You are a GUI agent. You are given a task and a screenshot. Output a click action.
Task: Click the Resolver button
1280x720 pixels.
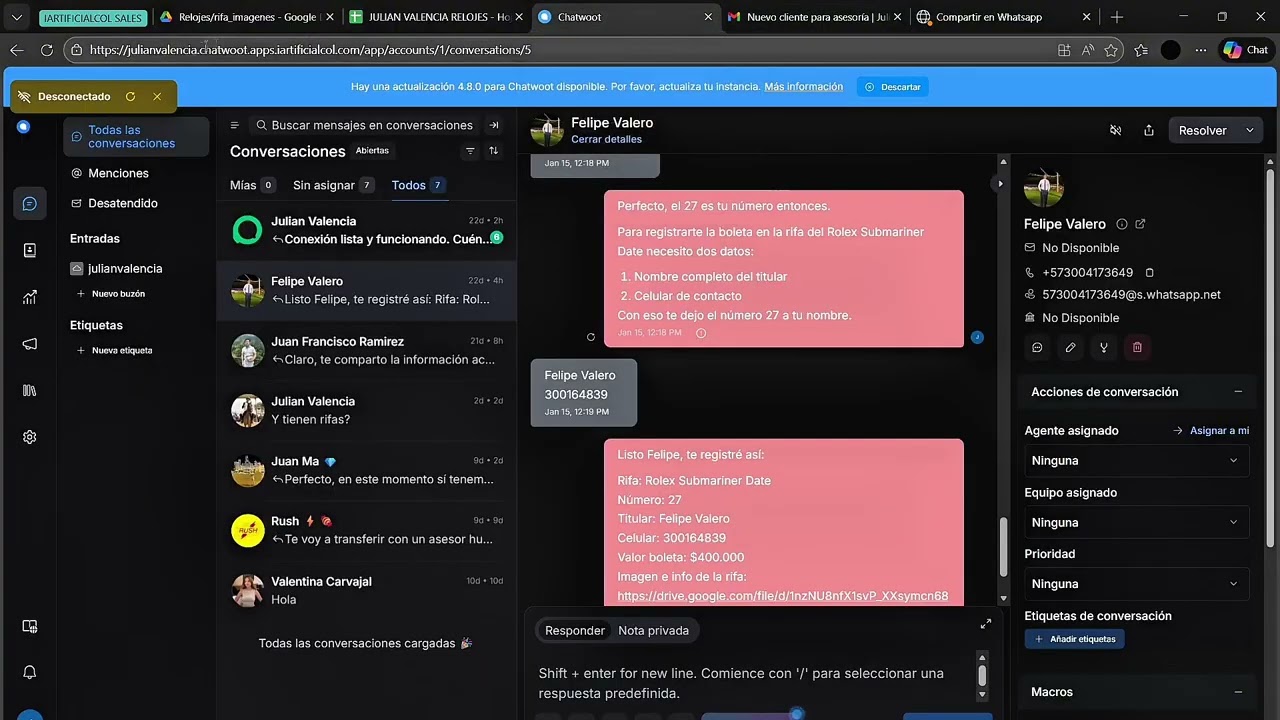(1203, 130)
